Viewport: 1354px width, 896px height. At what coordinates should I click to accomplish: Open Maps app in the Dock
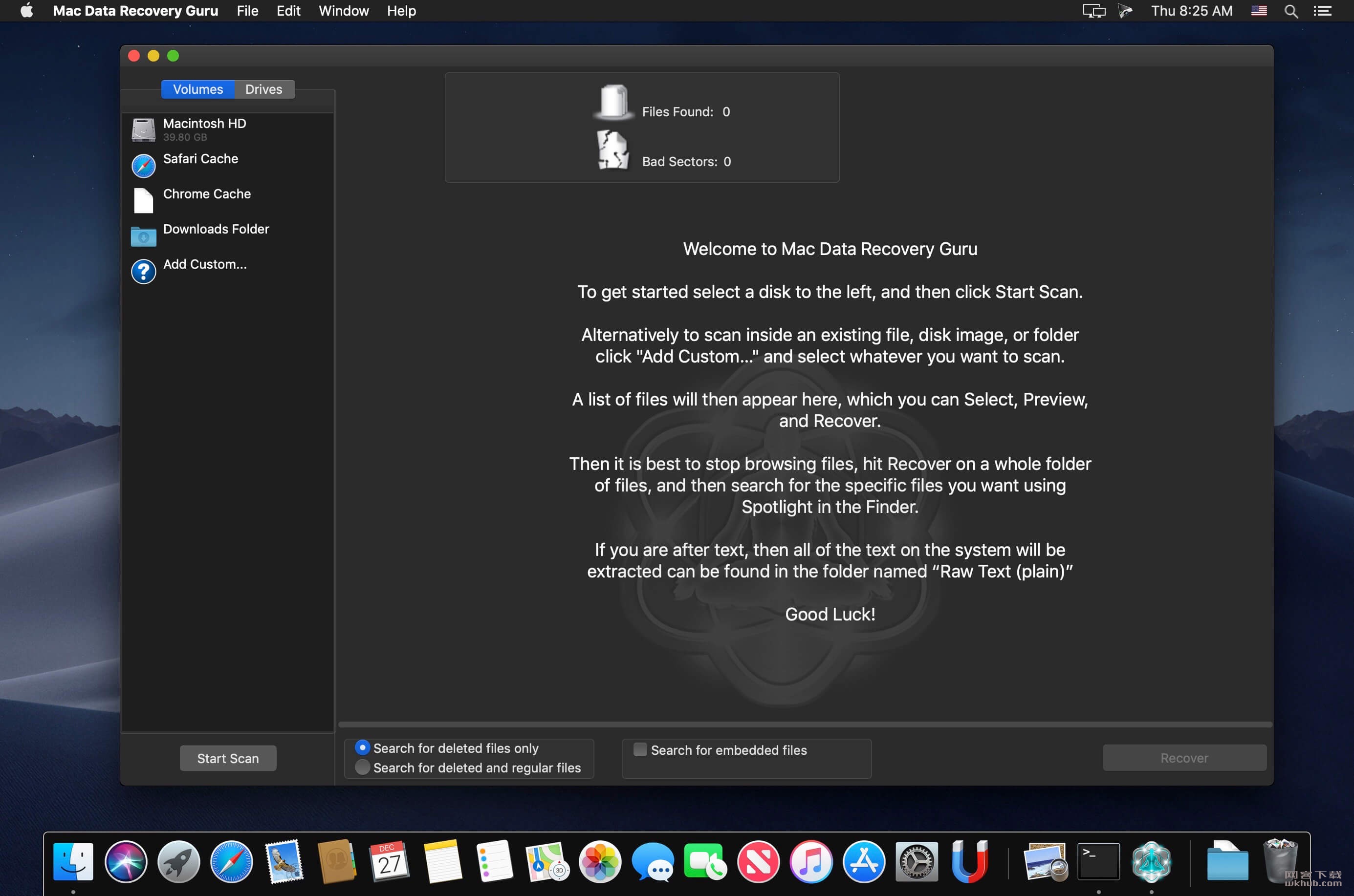pyautogui.click(x=547, y=862)
